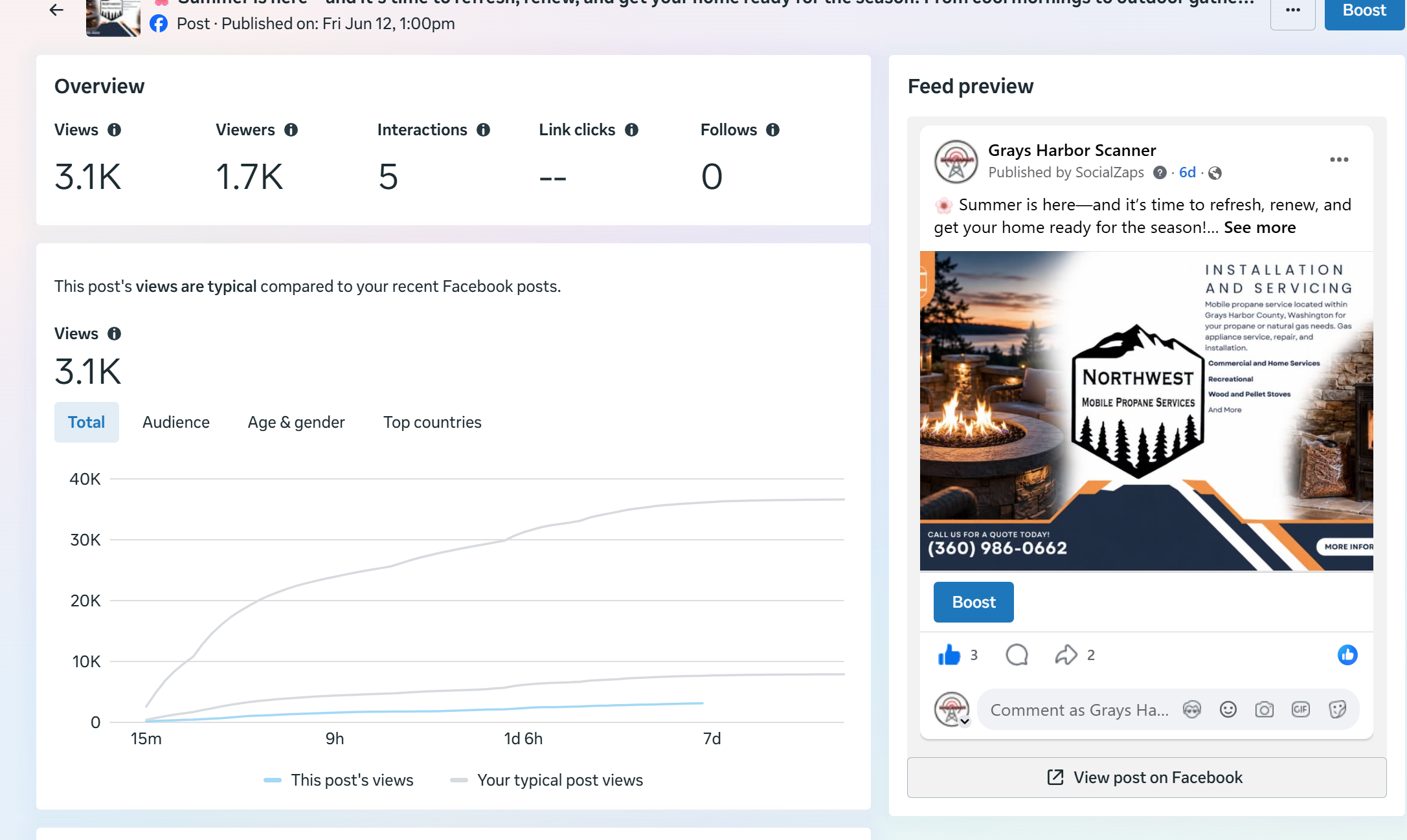
Task: Open the like reactions badge
Action: coord(1347,656)
